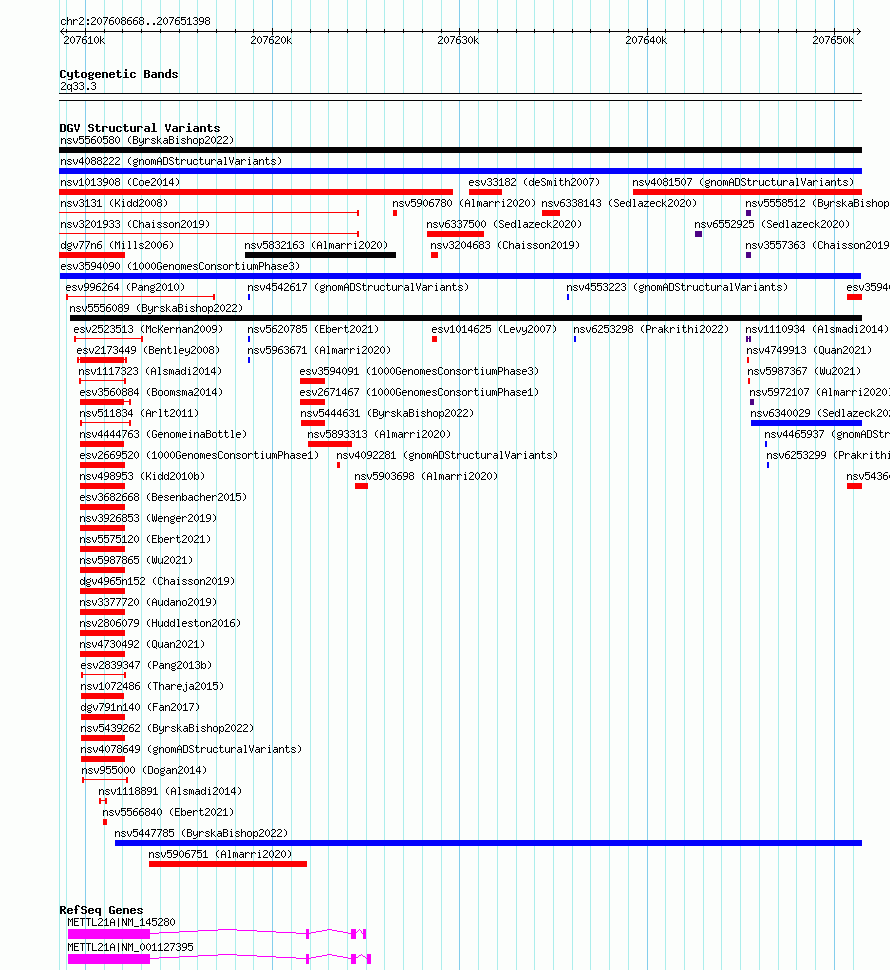Click the nsv5444631 (ByrskaBishop2022) label
Viewport: 890px width, 970px height.
coord(387,414)
